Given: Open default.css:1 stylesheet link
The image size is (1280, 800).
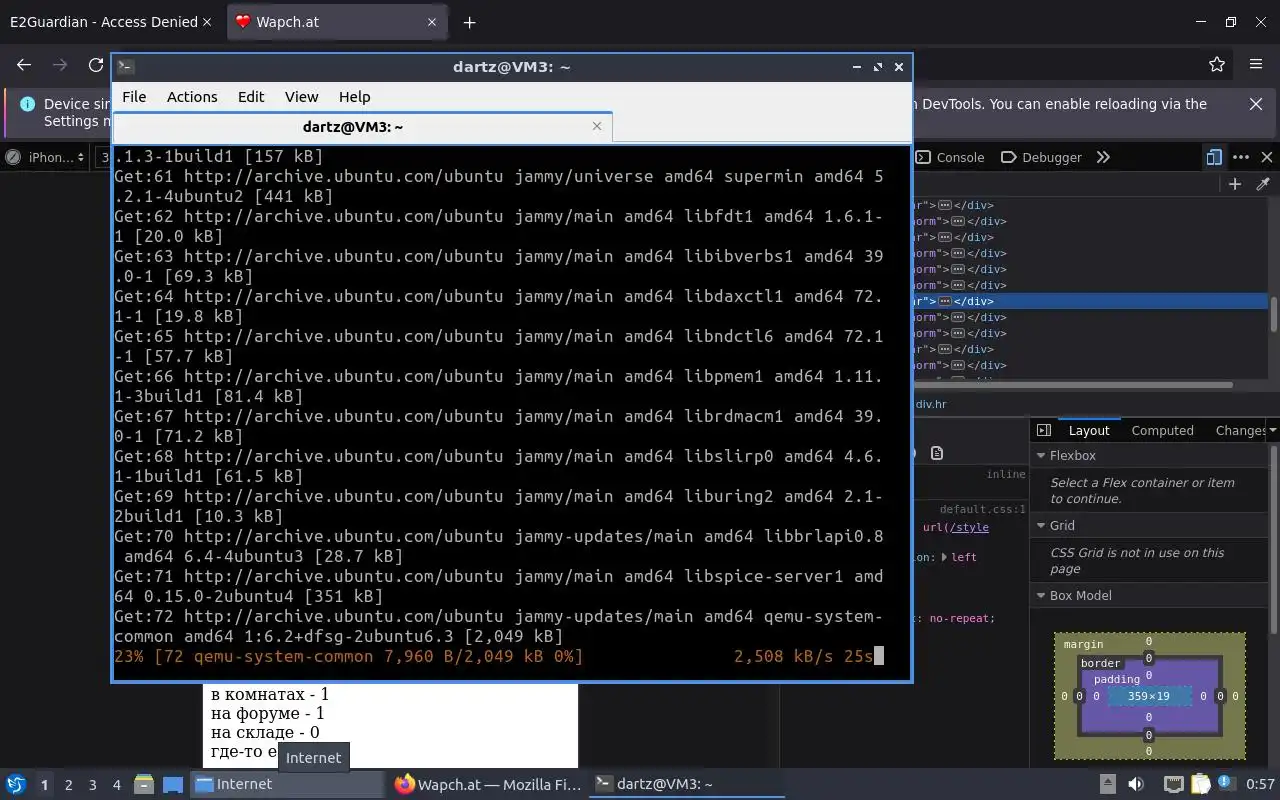Looking at the screenshot, I should click(x=983, y=509).
